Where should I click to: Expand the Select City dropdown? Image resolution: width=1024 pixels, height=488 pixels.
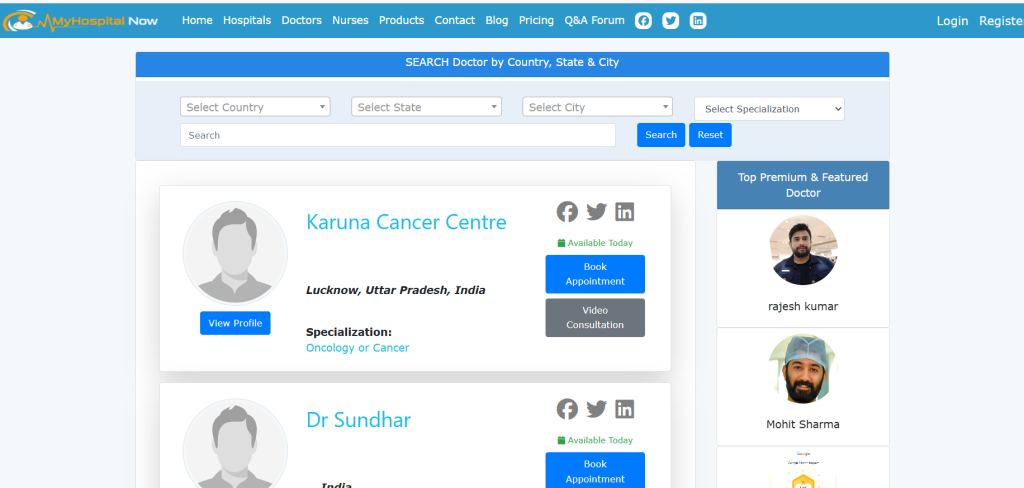tap(598, 107)
